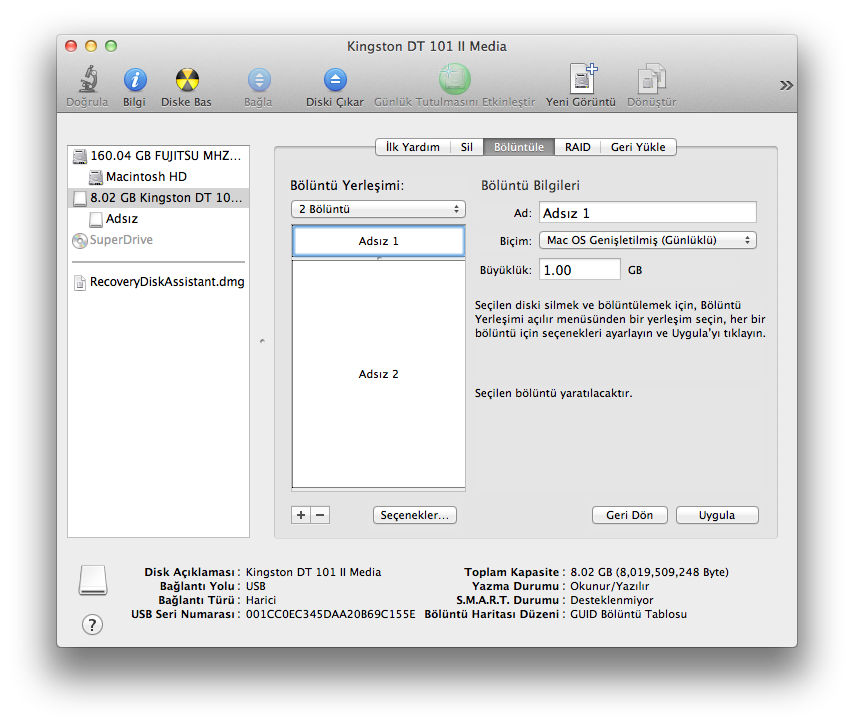
Task: Open the 2 Bölüntü layout dropdown
Action: [378, 209]
